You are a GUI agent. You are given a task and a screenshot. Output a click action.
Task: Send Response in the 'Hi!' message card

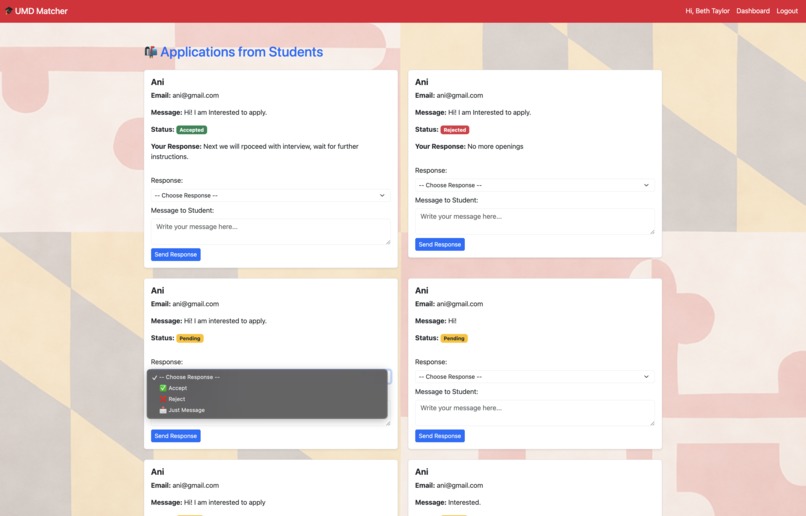point(440,436)
